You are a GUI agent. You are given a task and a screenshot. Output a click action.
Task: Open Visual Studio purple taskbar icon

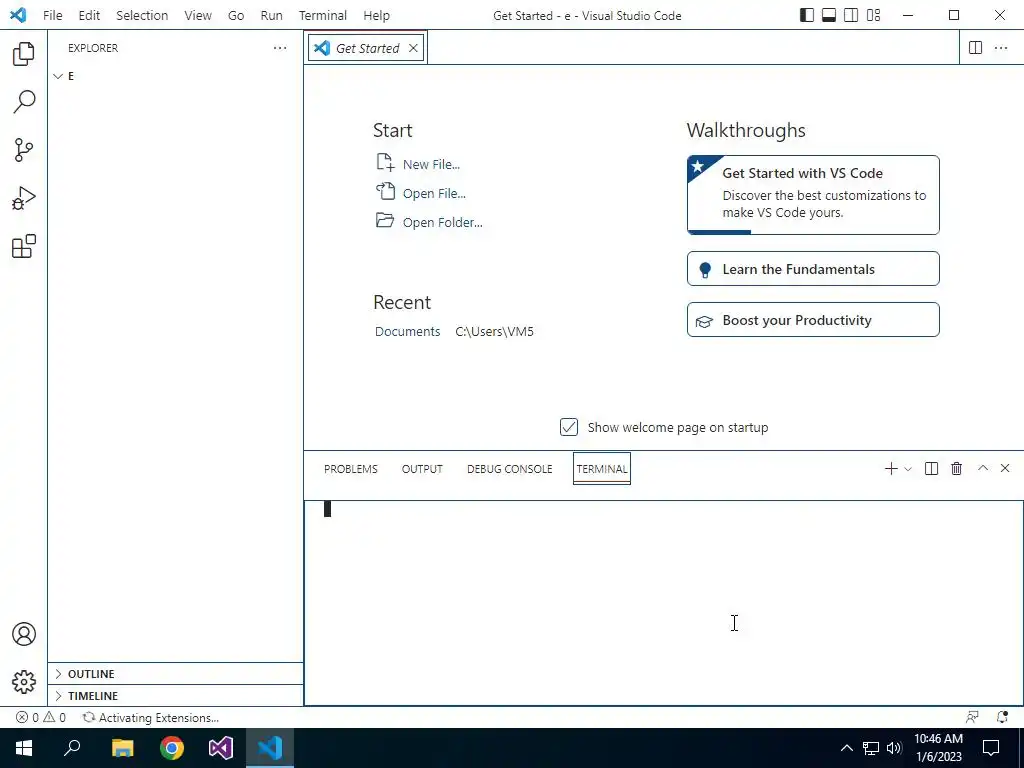[x=221, y=748]
